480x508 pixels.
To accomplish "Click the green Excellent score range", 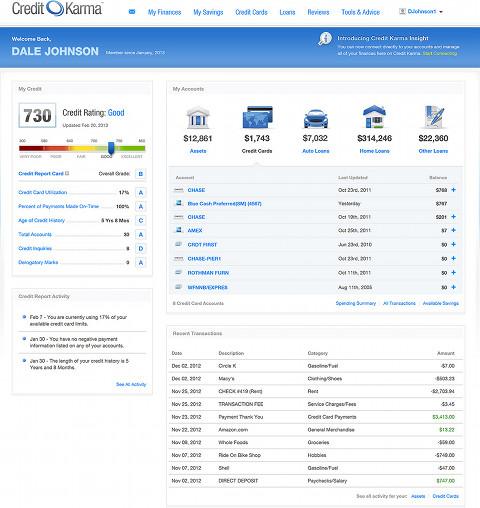I will point(132,148).
